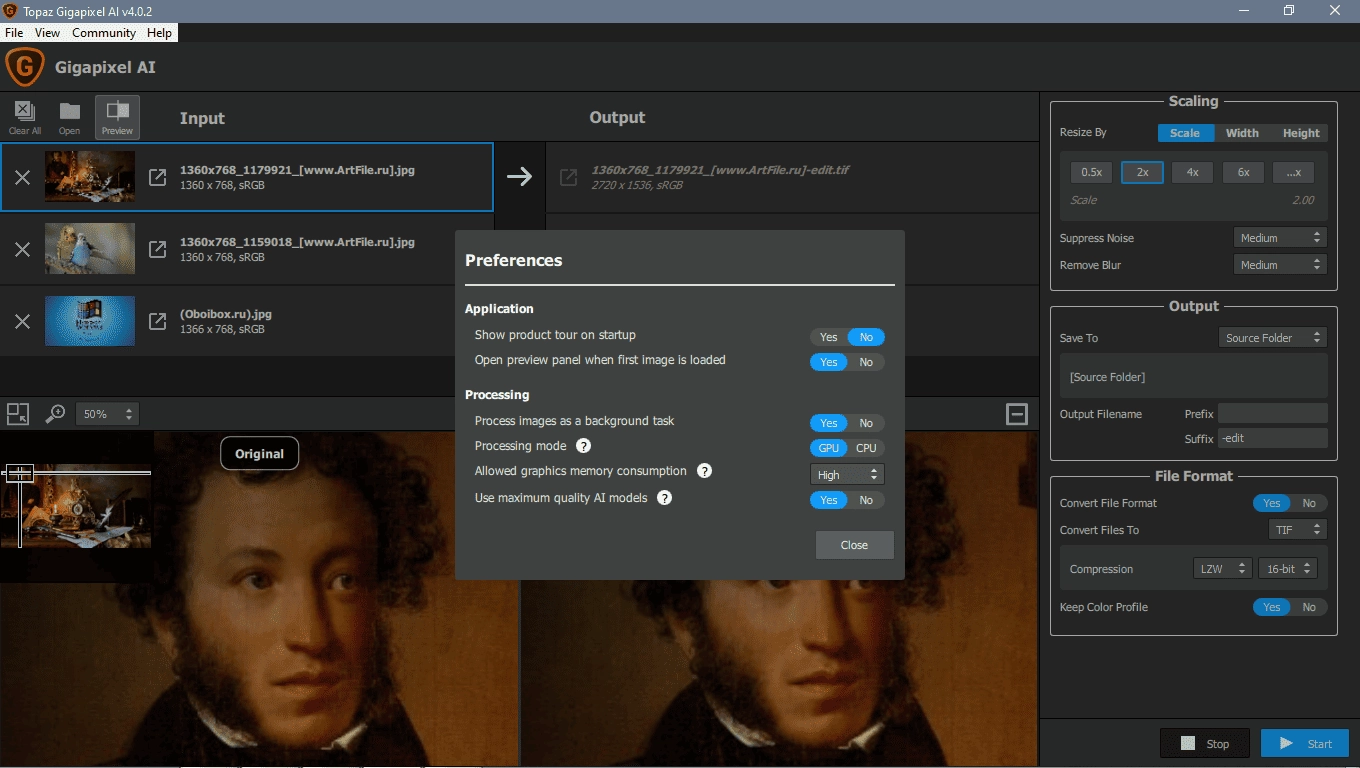Image resolution: width=1360 pixels, height=768 pixels.
Task: Set product tour on startup to Yes
Action: 828,337
